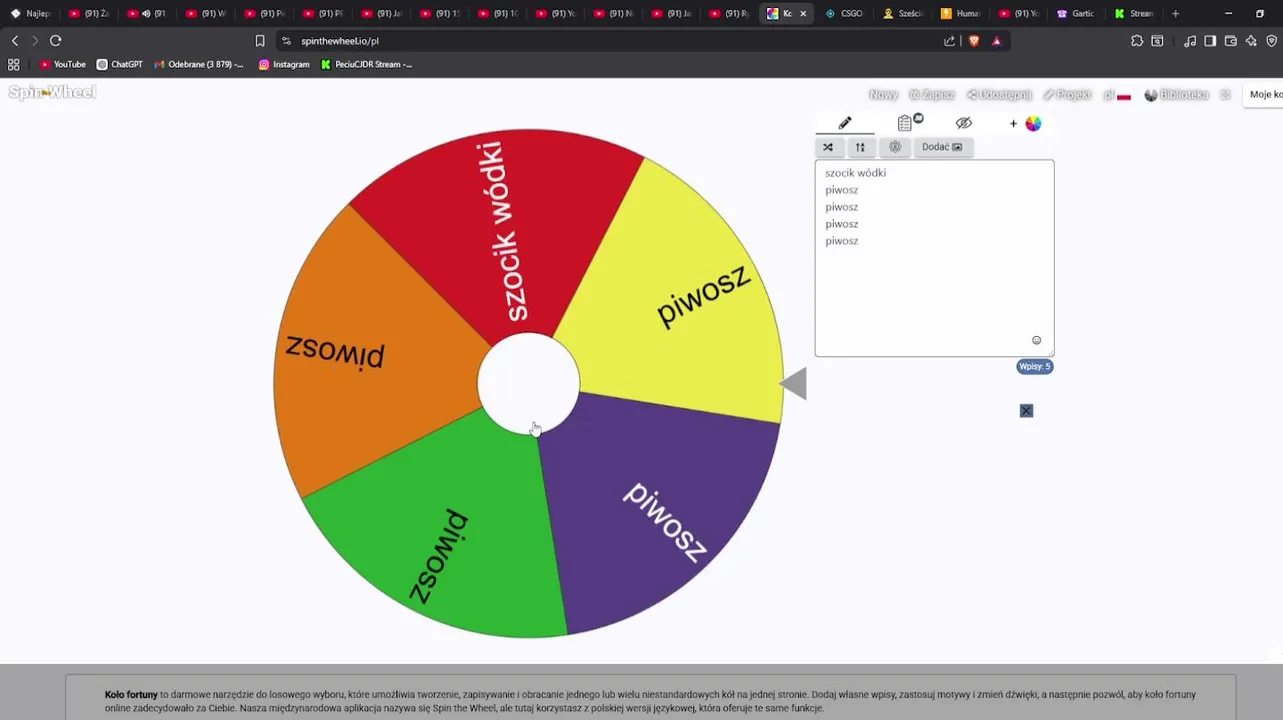Switch to the CSGO browser tab
The image size is (1283, 720).
pyautogui.click(x=844, y=14)
